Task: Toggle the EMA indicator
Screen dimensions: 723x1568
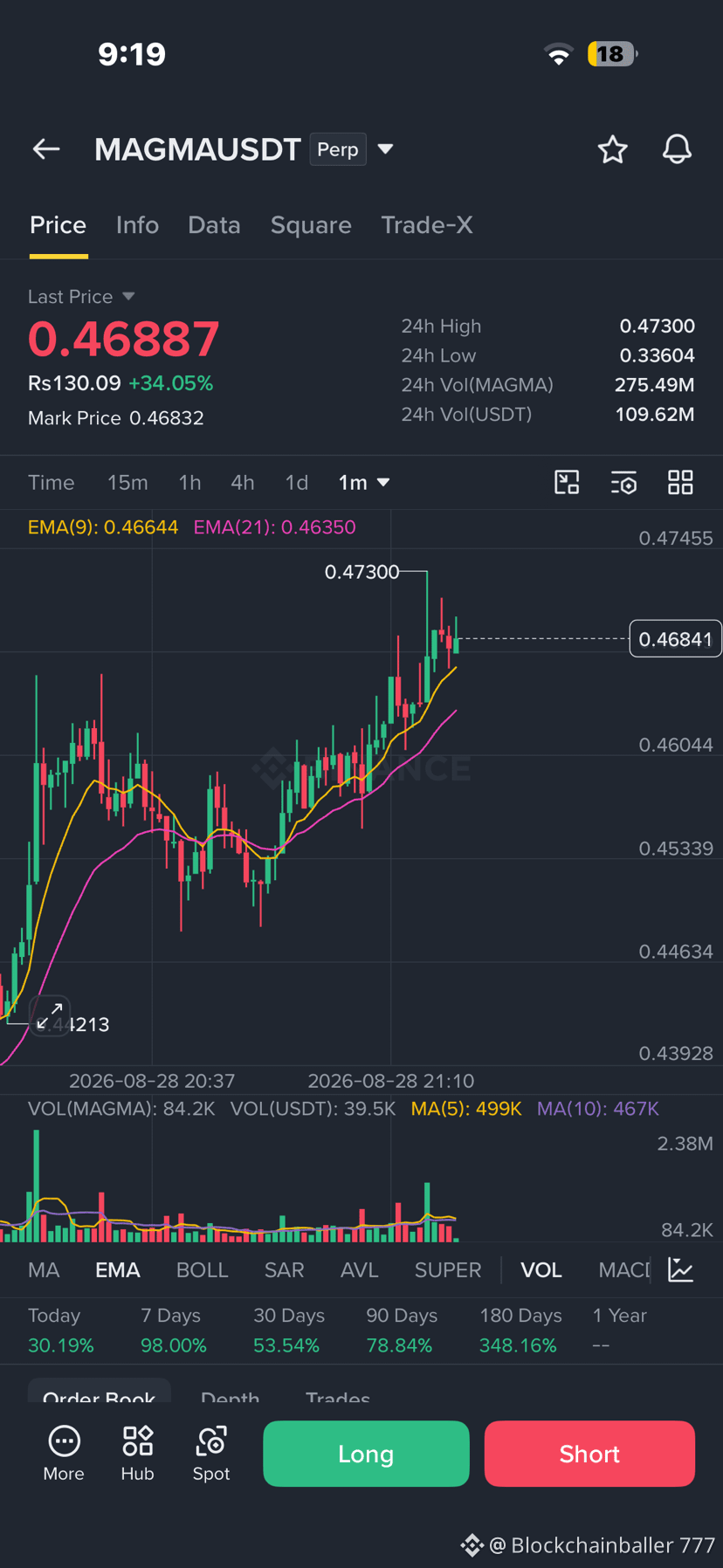Action: (118, 1270)
